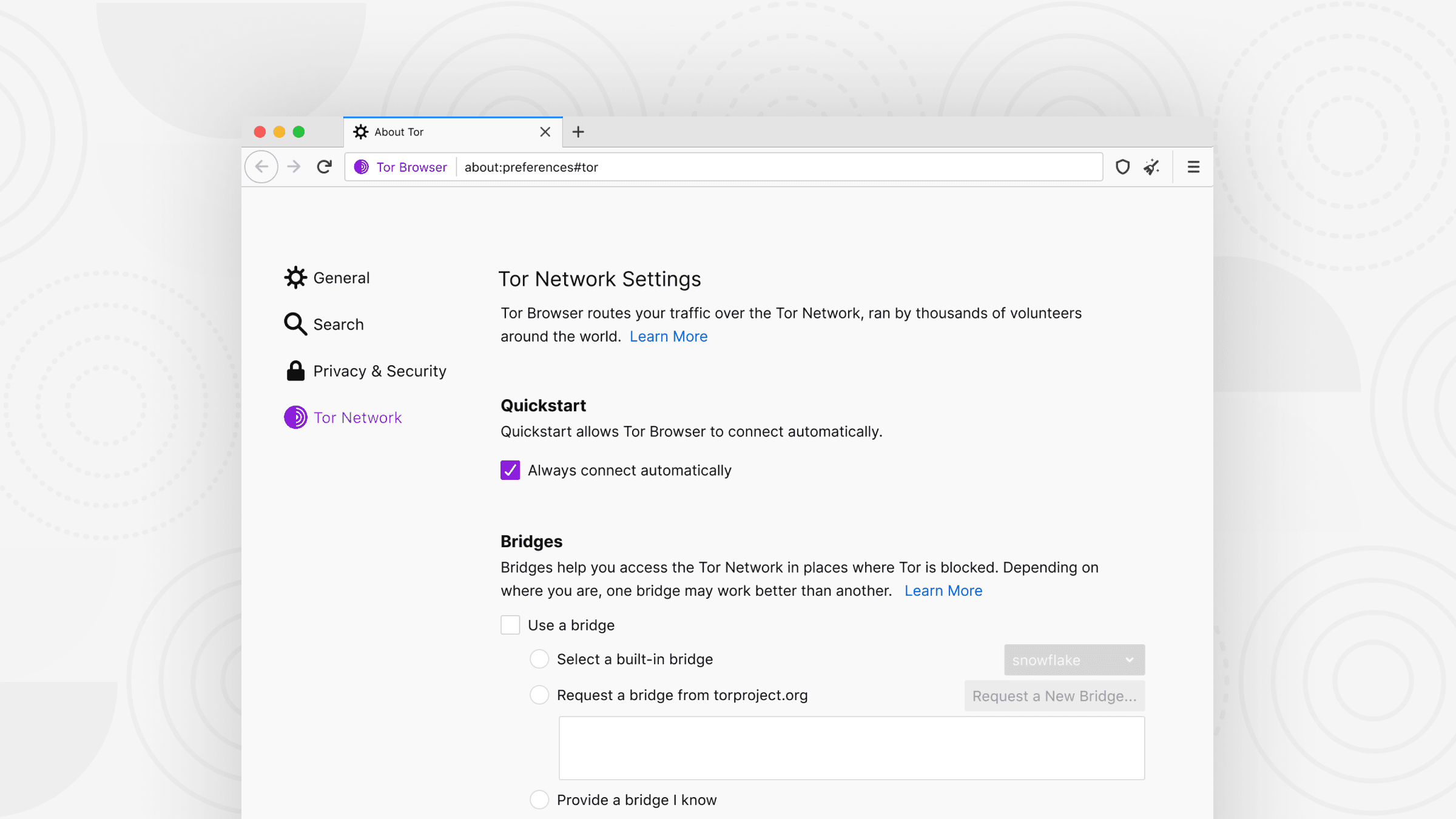This screenshot has width=1456, height=819.
Task: Click the requested bridge text box
Action: (x=852, y=748)
